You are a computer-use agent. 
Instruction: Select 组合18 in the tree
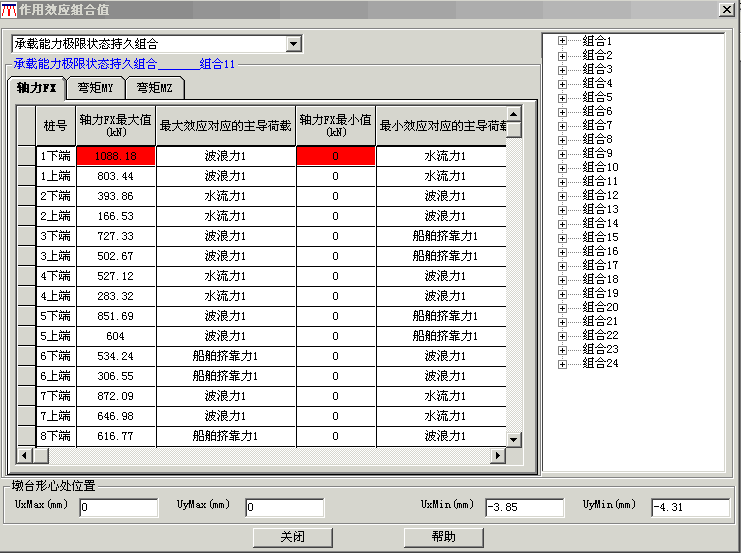pyautogui.click(x=600, y=279)
